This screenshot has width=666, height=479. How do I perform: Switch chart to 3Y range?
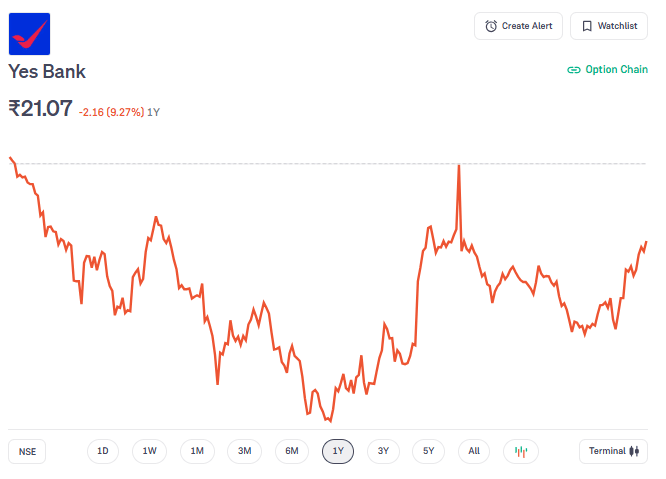point(384,451)
